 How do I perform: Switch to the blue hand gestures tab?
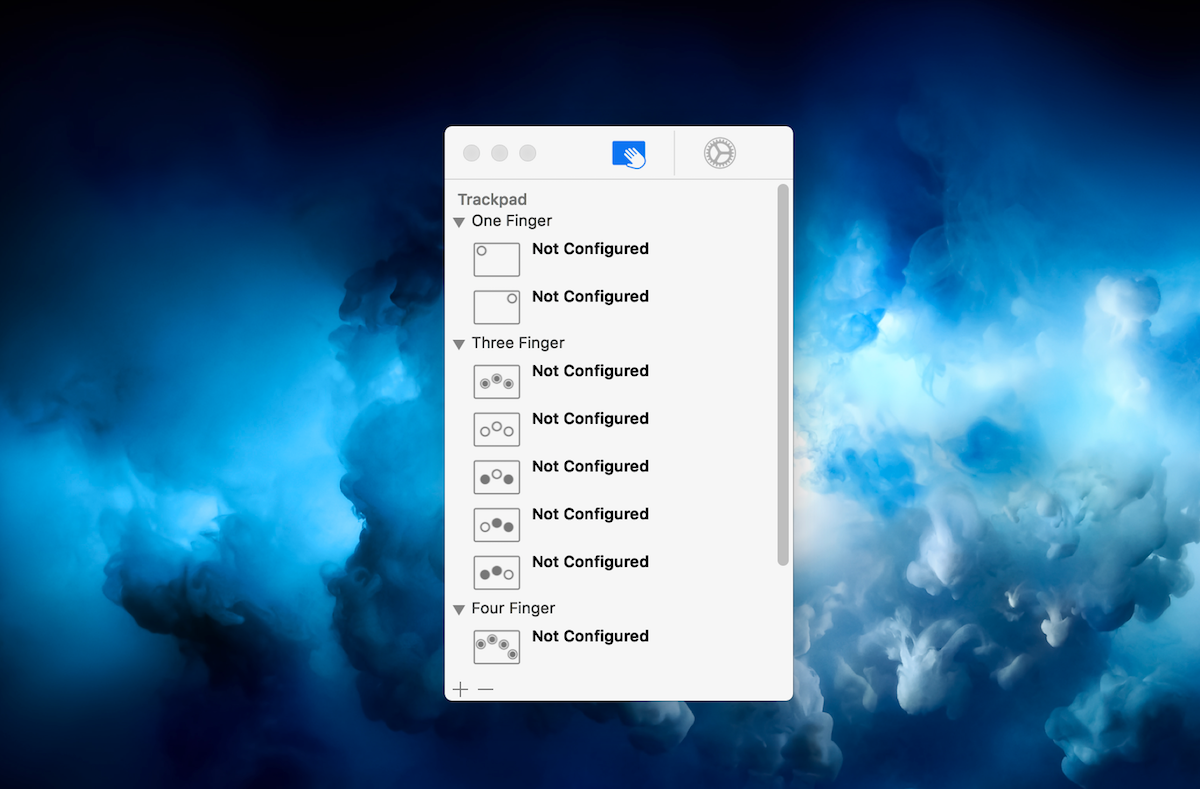629,154
